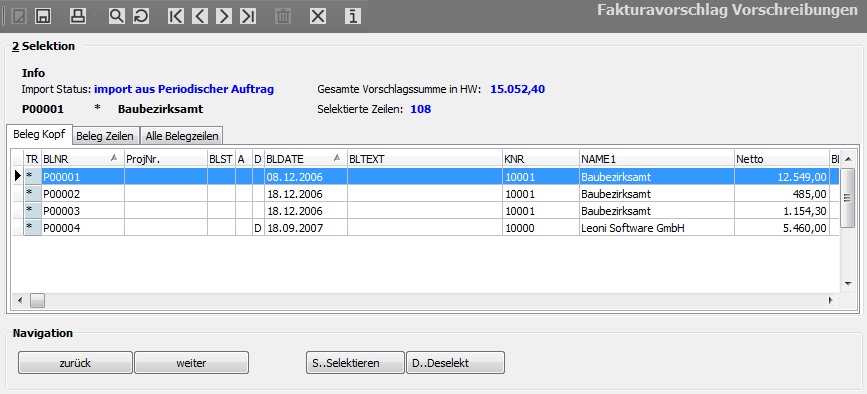Click the BLST column header
Image resolution: width=867 pixels, height=394 pixels.
[x=221, y=159]
